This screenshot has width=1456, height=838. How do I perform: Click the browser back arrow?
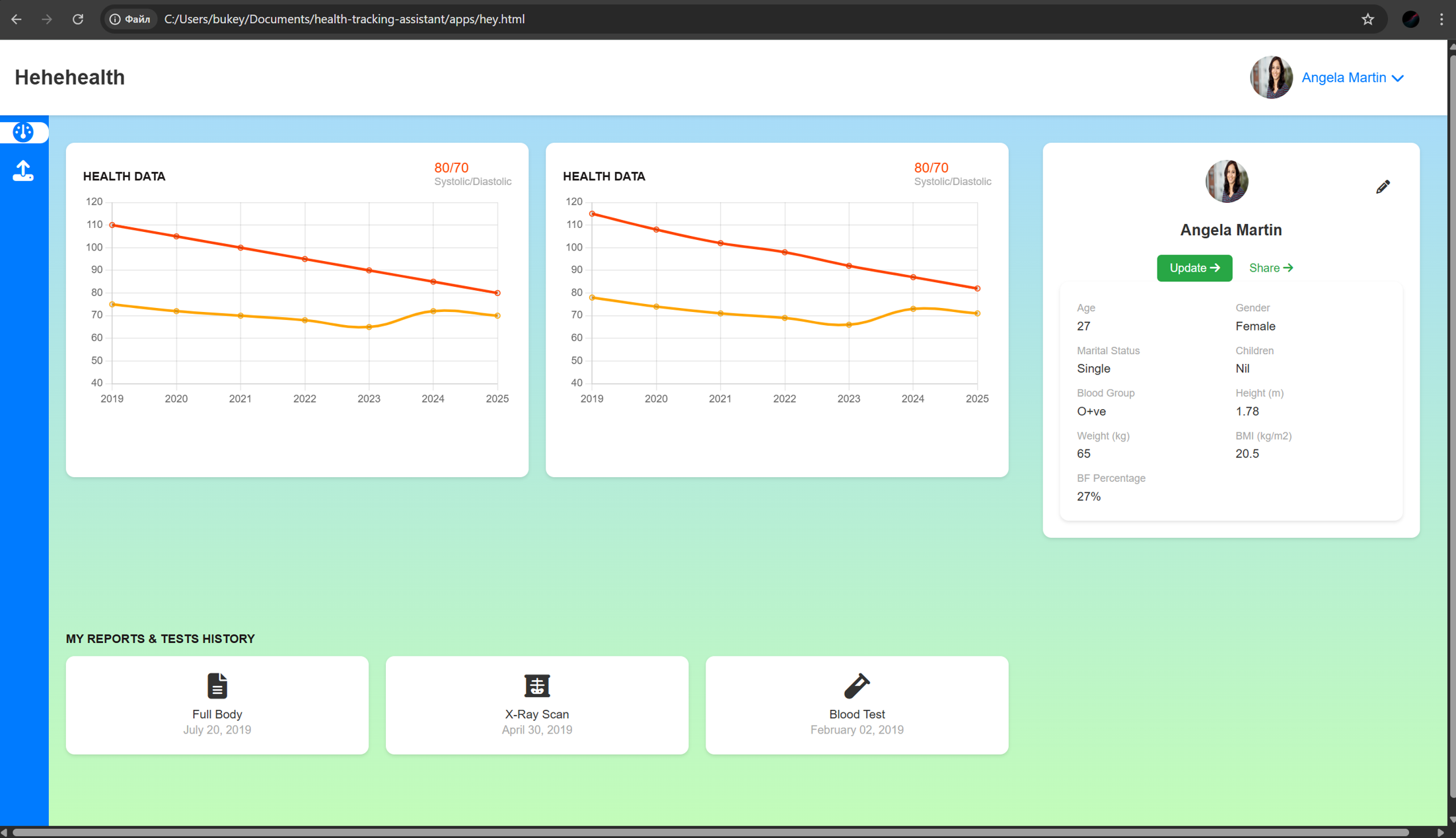coord(17,19)
